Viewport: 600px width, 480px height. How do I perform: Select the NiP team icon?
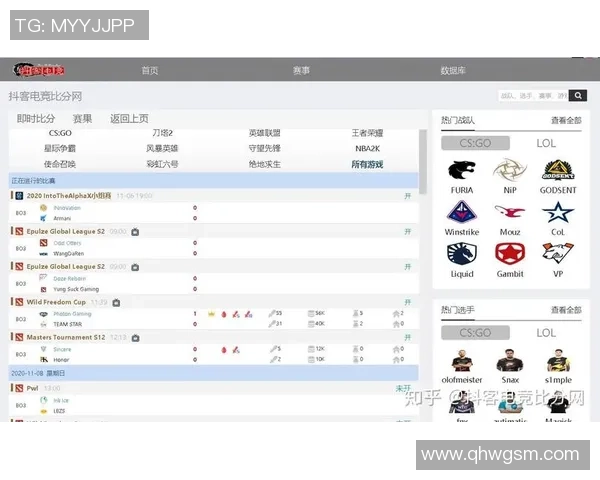click(x=510, y=171)
